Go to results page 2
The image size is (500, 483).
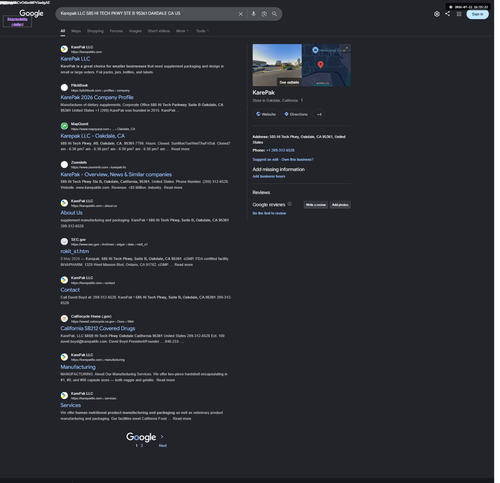[142, 446]
